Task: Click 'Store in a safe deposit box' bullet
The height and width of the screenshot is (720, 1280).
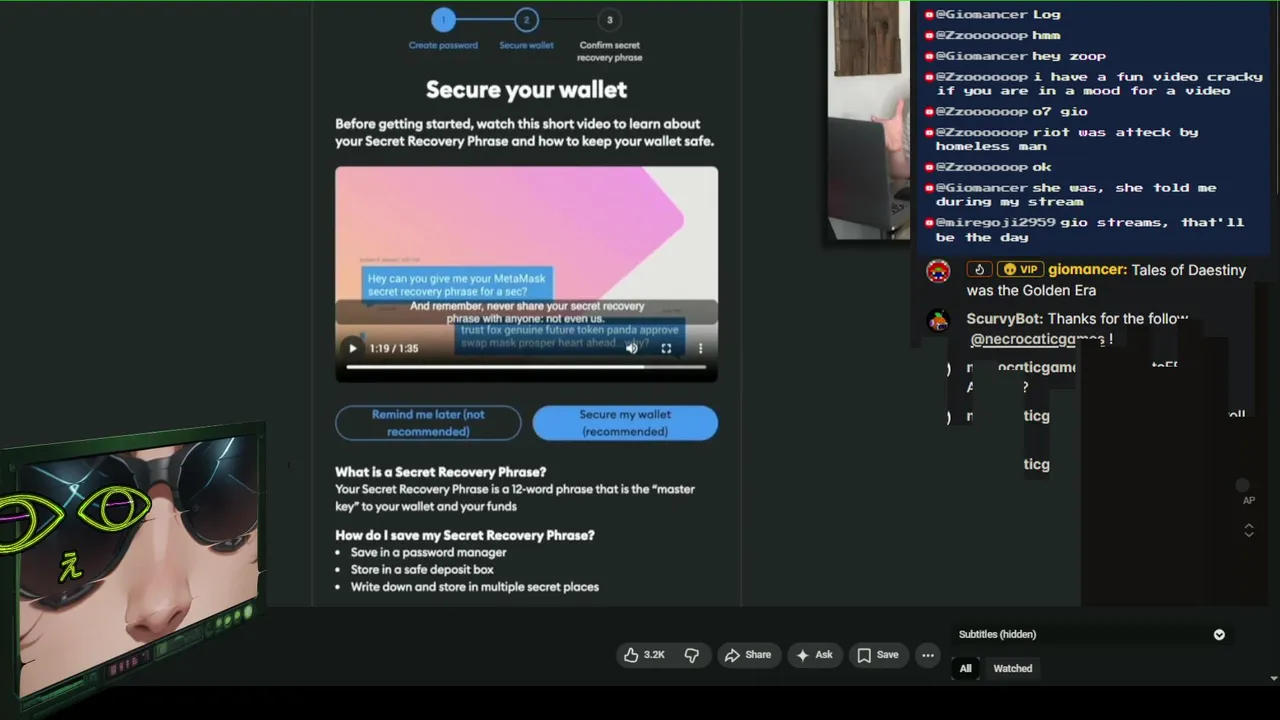Action: click(x=422, y=569)
